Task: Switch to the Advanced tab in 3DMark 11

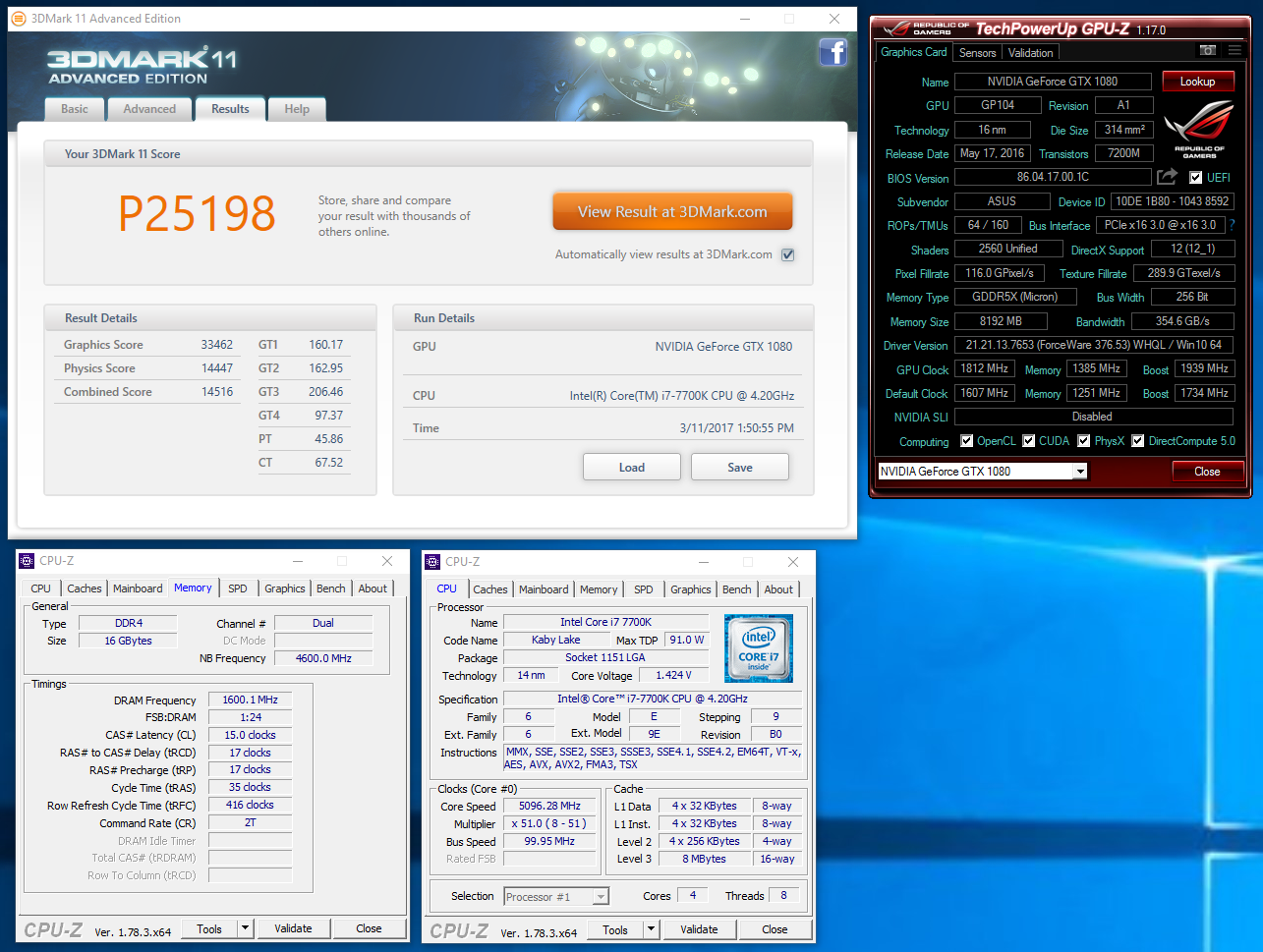Action: click(x=149, y=109)
